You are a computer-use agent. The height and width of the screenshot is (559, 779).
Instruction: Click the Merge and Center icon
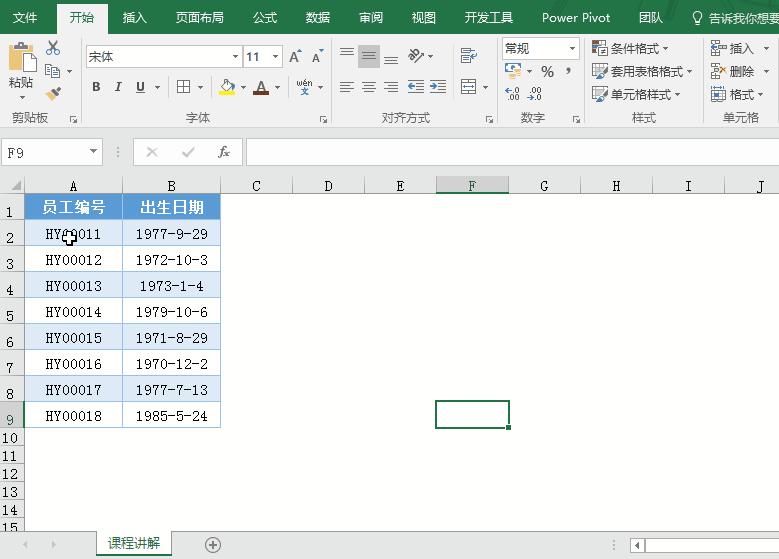[468, 87]
